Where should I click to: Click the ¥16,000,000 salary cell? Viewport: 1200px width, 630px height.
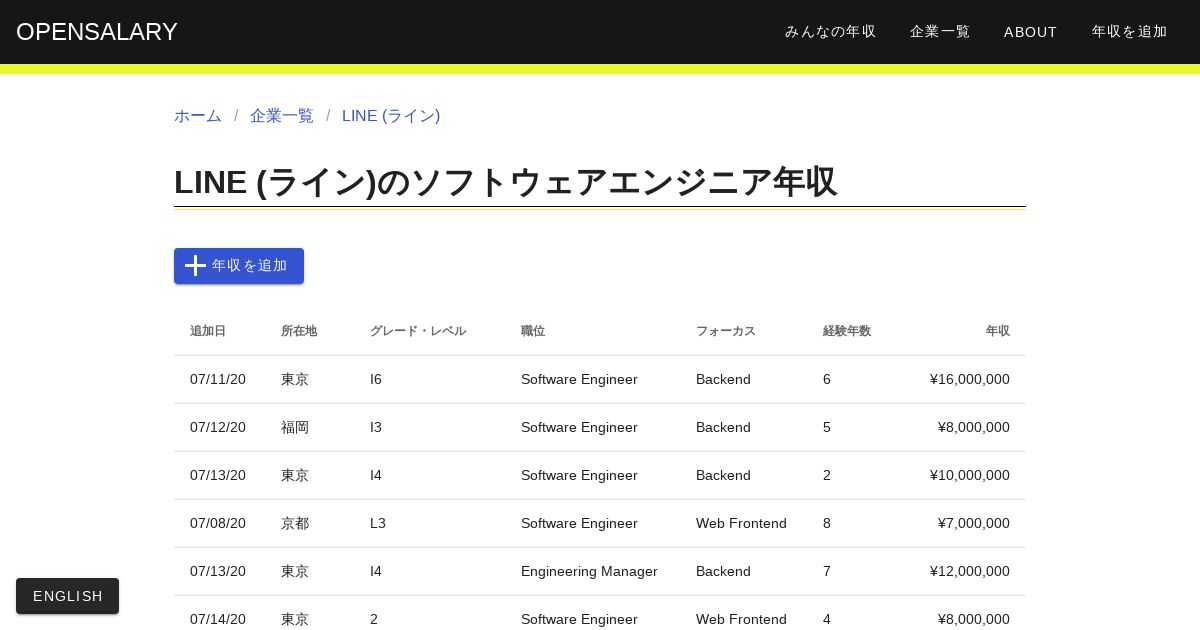click(970, 380)
